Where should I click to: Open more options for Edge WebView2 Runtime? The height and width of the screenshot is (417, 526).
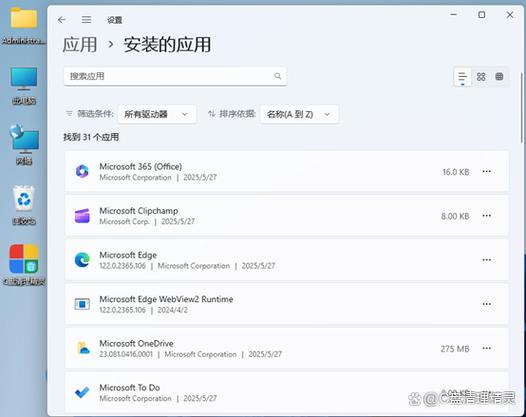click(x=487, y=304)
